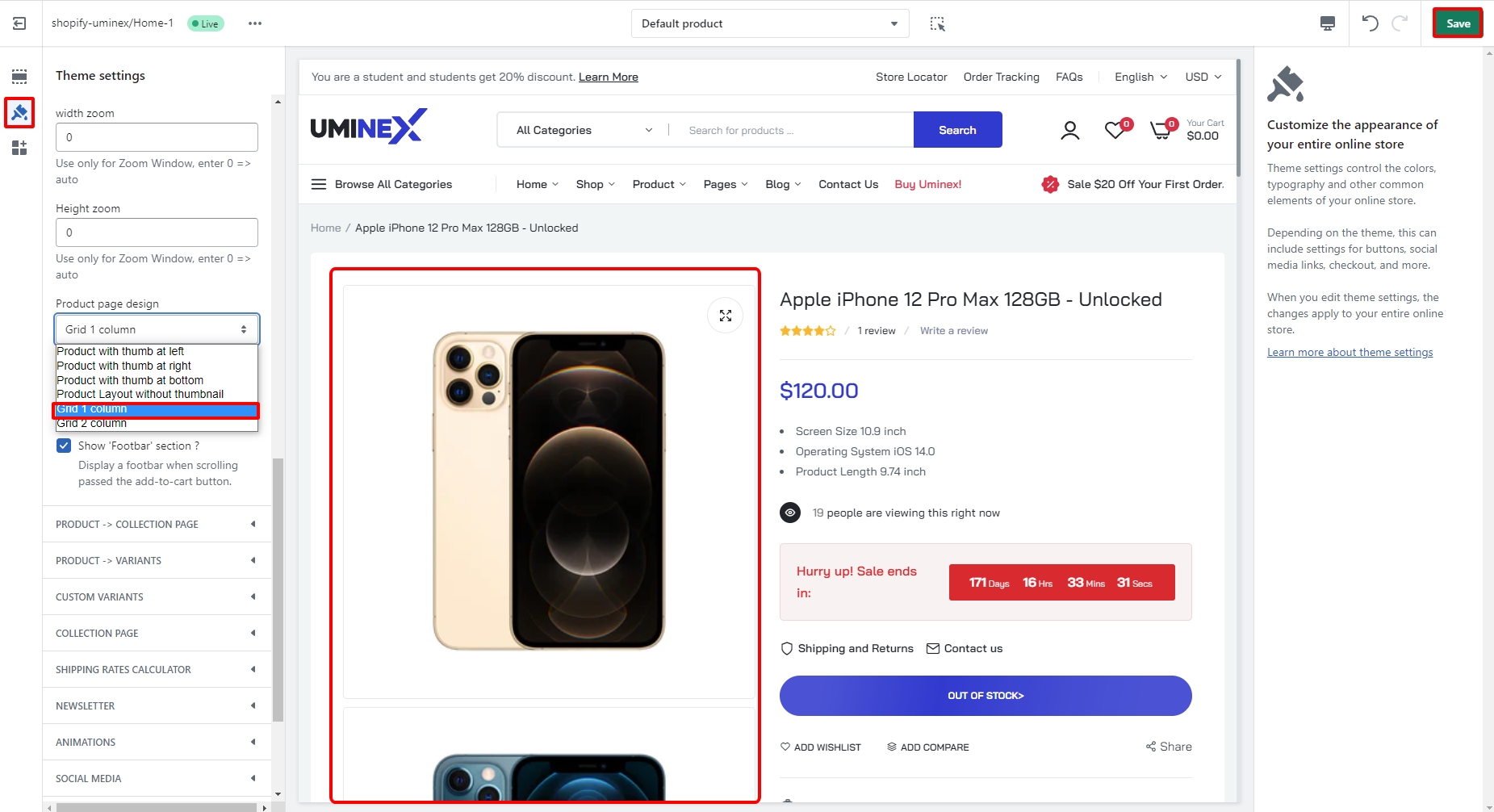Click the Exit editor icon
Image resolution: width=1494 pixels, height=812 pixels.
pyautogui.click(x=19, y=23)
